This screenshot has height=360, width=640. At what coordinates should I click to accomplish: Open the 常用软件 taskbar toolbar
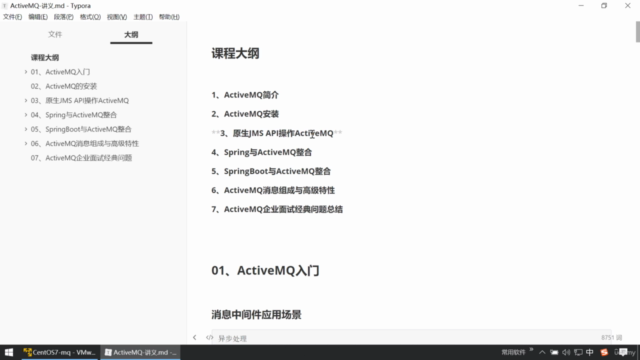pos(513,352)
